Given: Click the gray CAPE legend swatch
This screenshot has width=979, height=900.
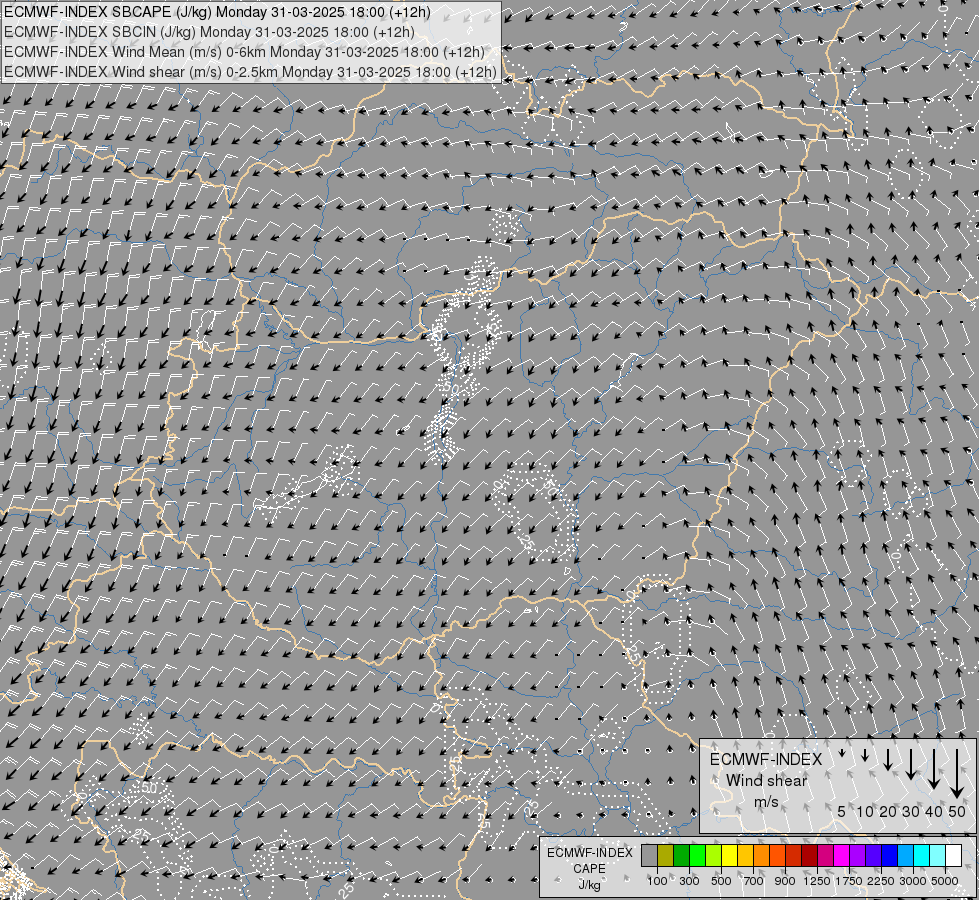Looking at the screenshot, I should [x=649, y=856].
